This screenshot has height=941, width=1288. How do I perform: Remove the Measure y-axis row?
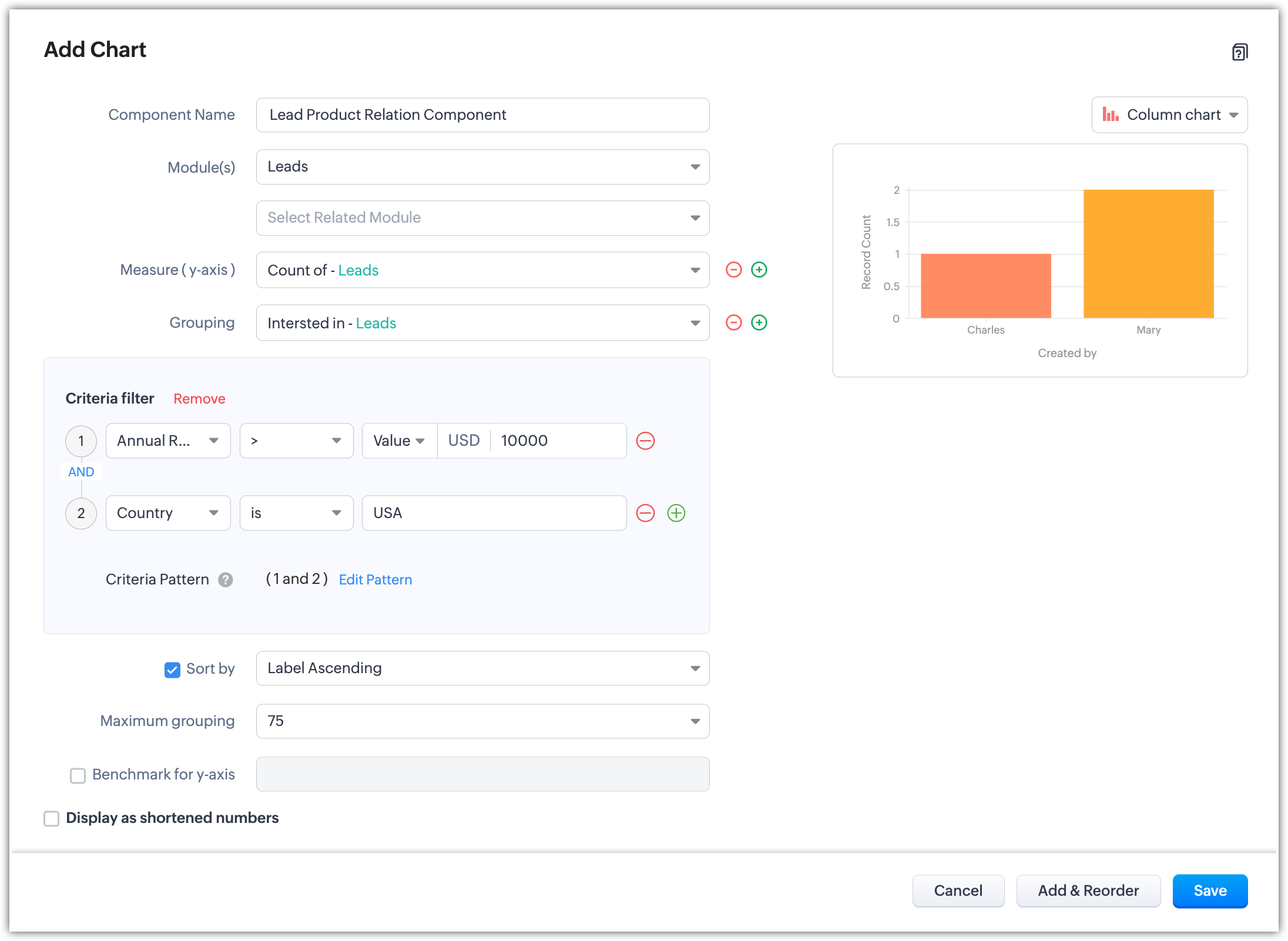[733, 270]
